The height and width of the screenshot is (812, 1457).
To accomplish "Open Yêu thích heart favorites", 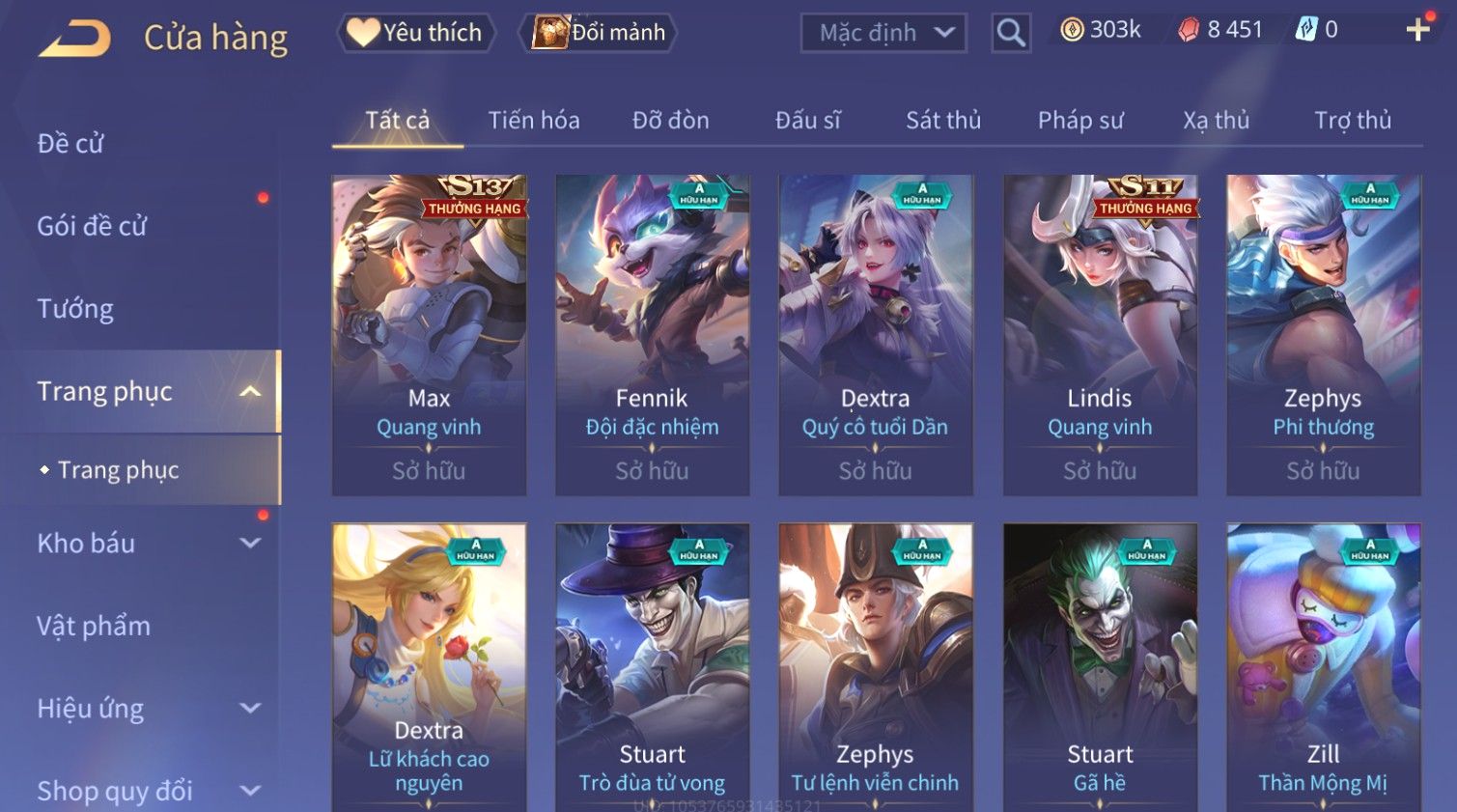I will (x=416, y=33).
